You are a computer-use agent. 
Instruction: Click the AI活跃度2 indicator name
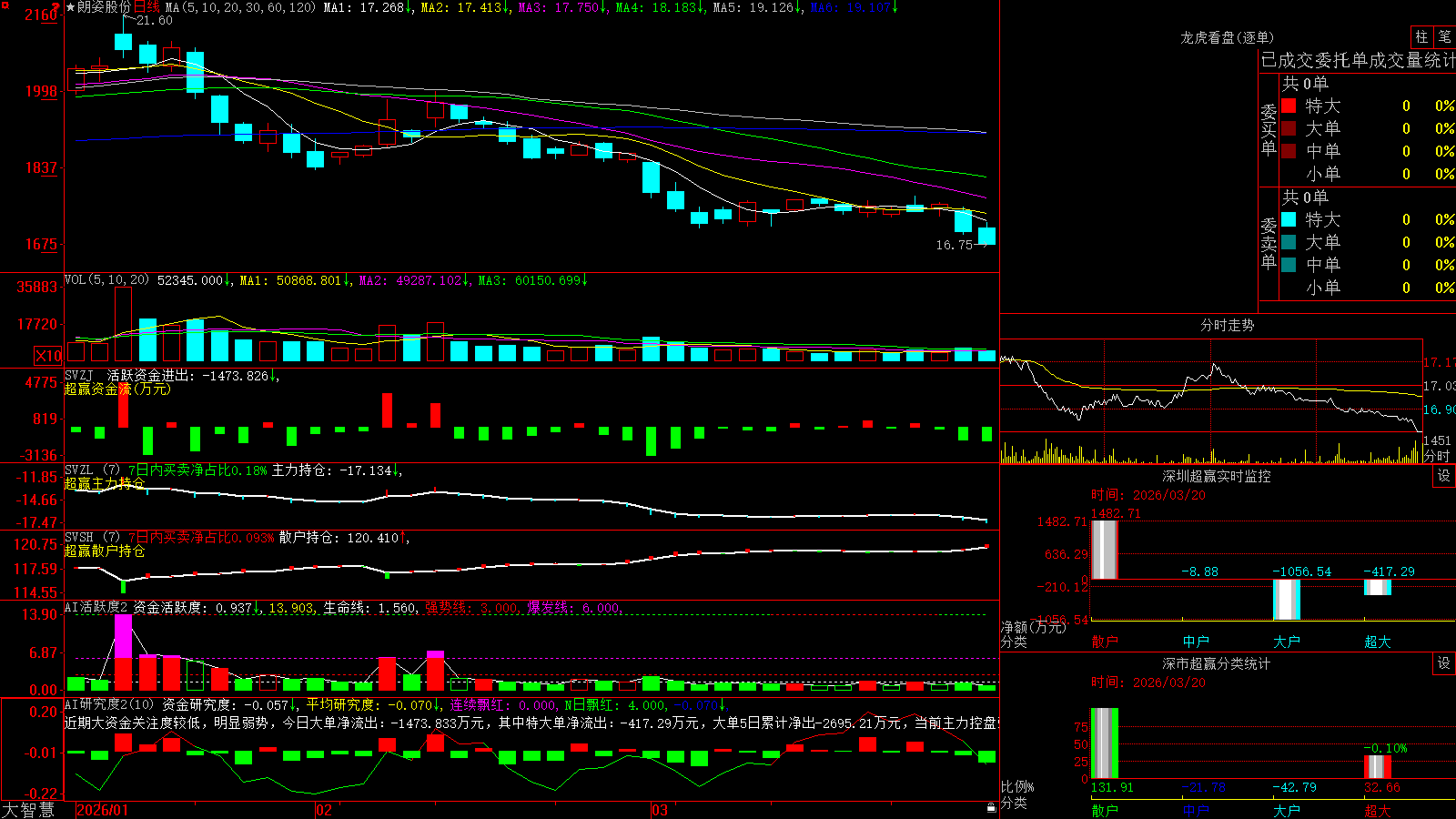[96, 607]
